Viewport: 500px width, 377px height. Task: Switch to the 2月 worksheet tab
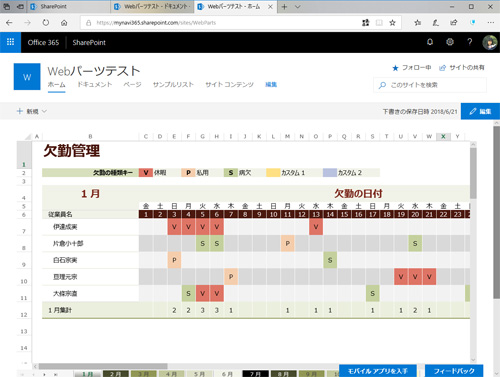[x=116, y=374]
